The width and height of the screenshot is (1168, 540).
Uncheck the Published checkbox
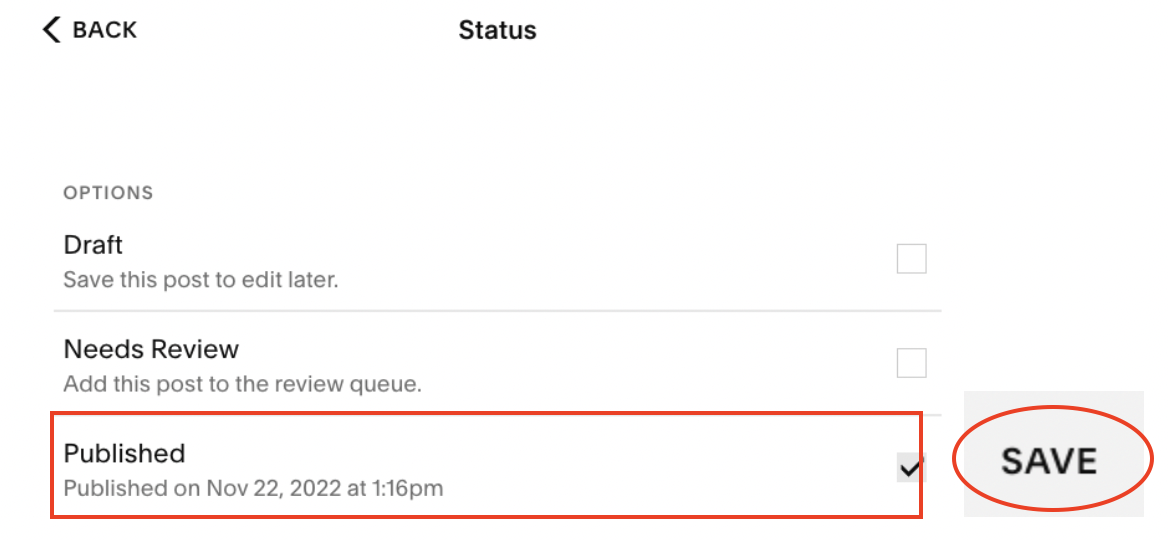point(911,467)
